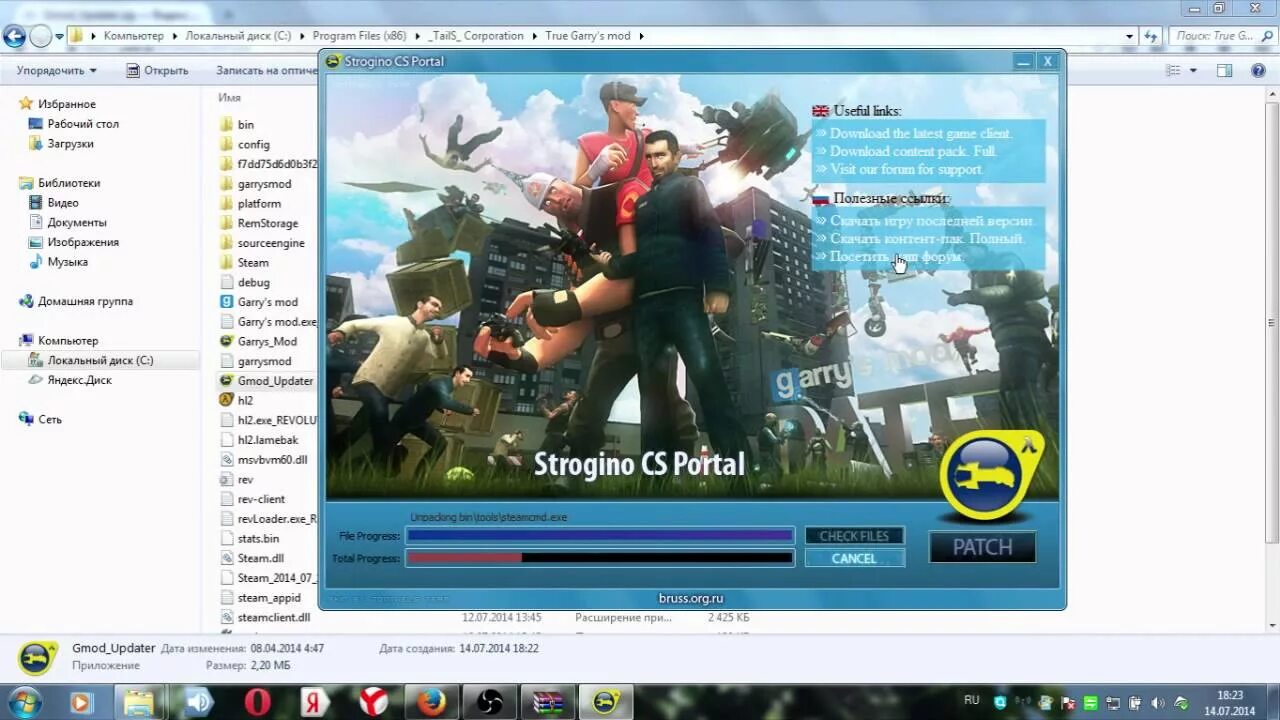Select the Документы library
Image resolution: width=1280 pixels, height=720 pixels.
(77, 222)
